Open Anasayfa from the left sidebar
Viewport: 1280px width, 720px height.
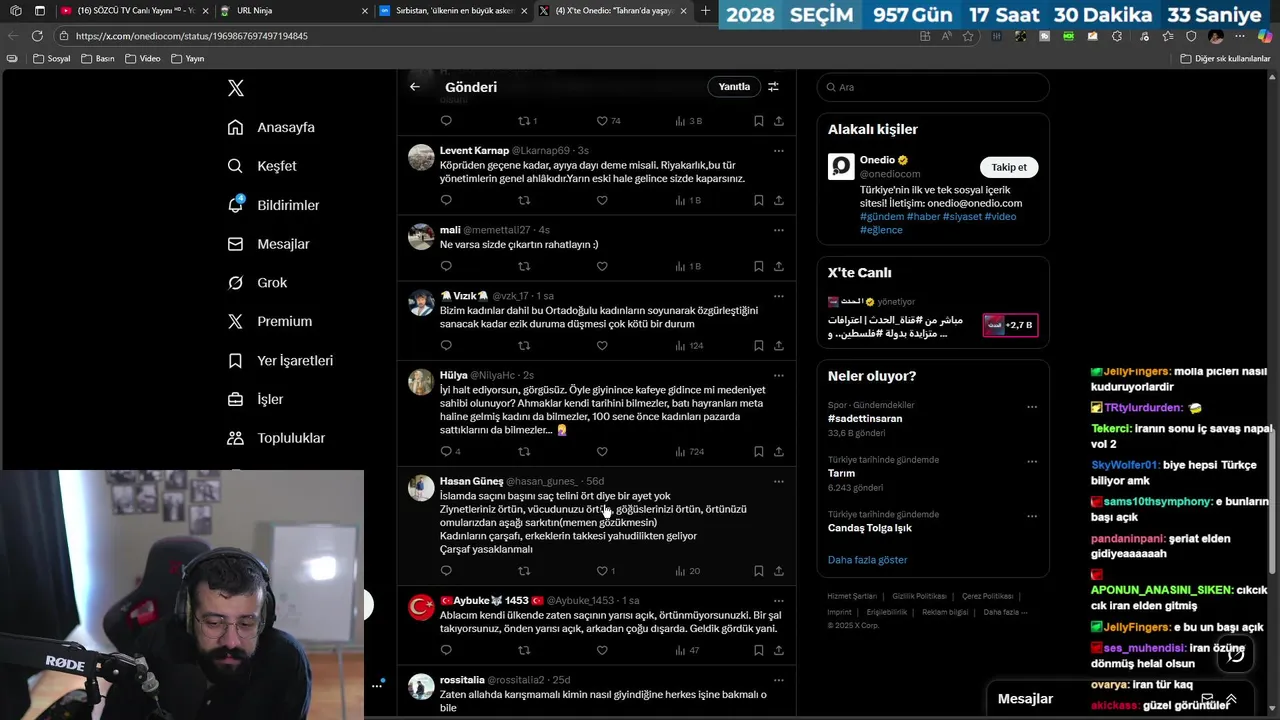pyautogui.click(x=271, y=127)
